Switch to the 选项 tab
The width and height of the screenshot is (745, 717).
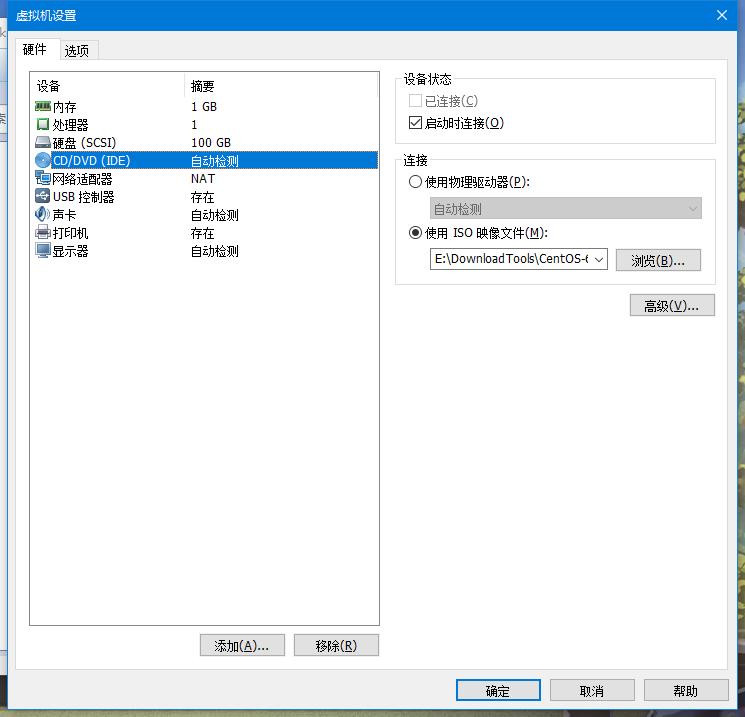77,50
